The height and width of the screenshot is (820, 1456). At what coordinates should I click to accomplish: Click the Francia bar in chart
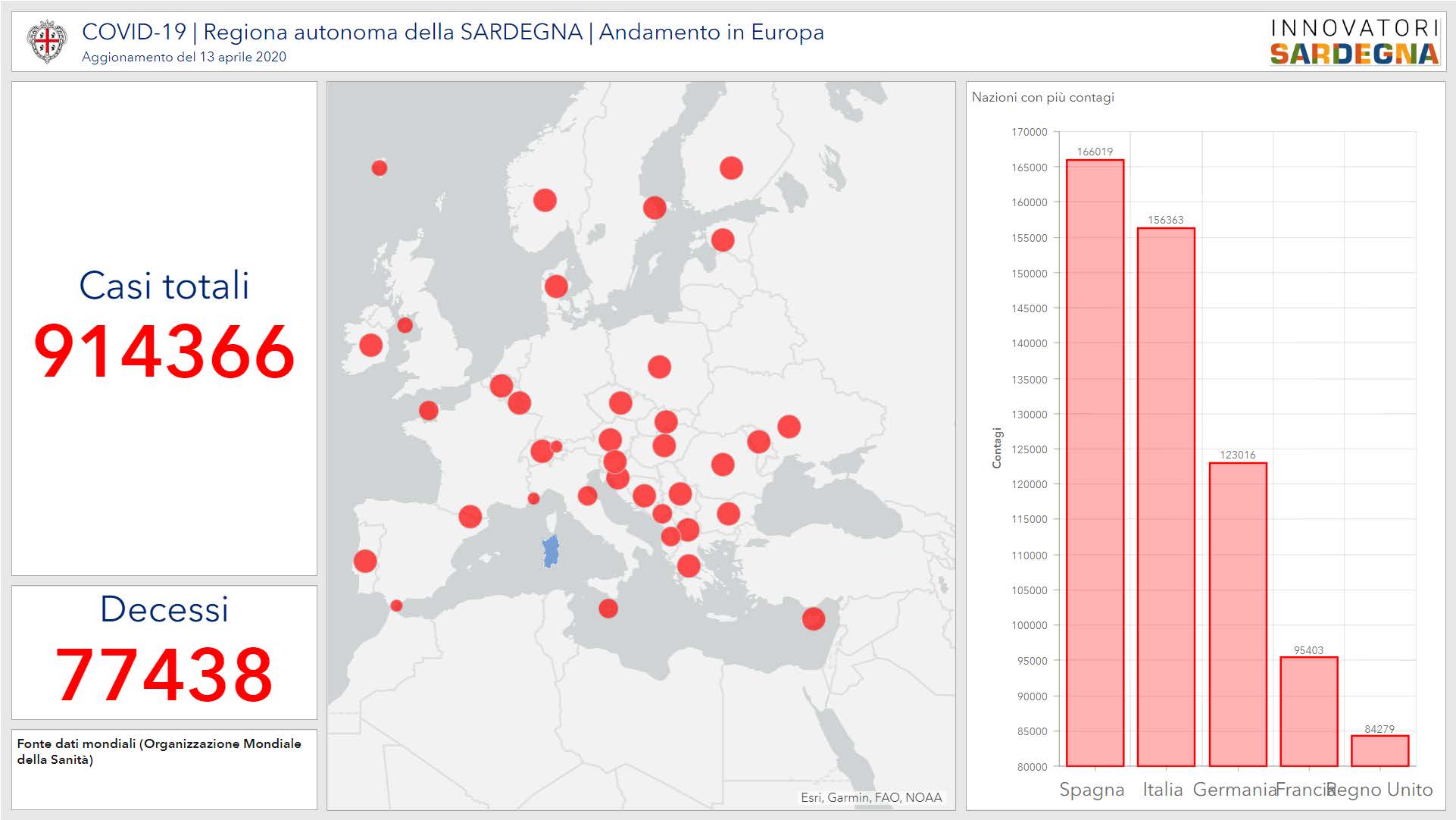[1308, 711]
